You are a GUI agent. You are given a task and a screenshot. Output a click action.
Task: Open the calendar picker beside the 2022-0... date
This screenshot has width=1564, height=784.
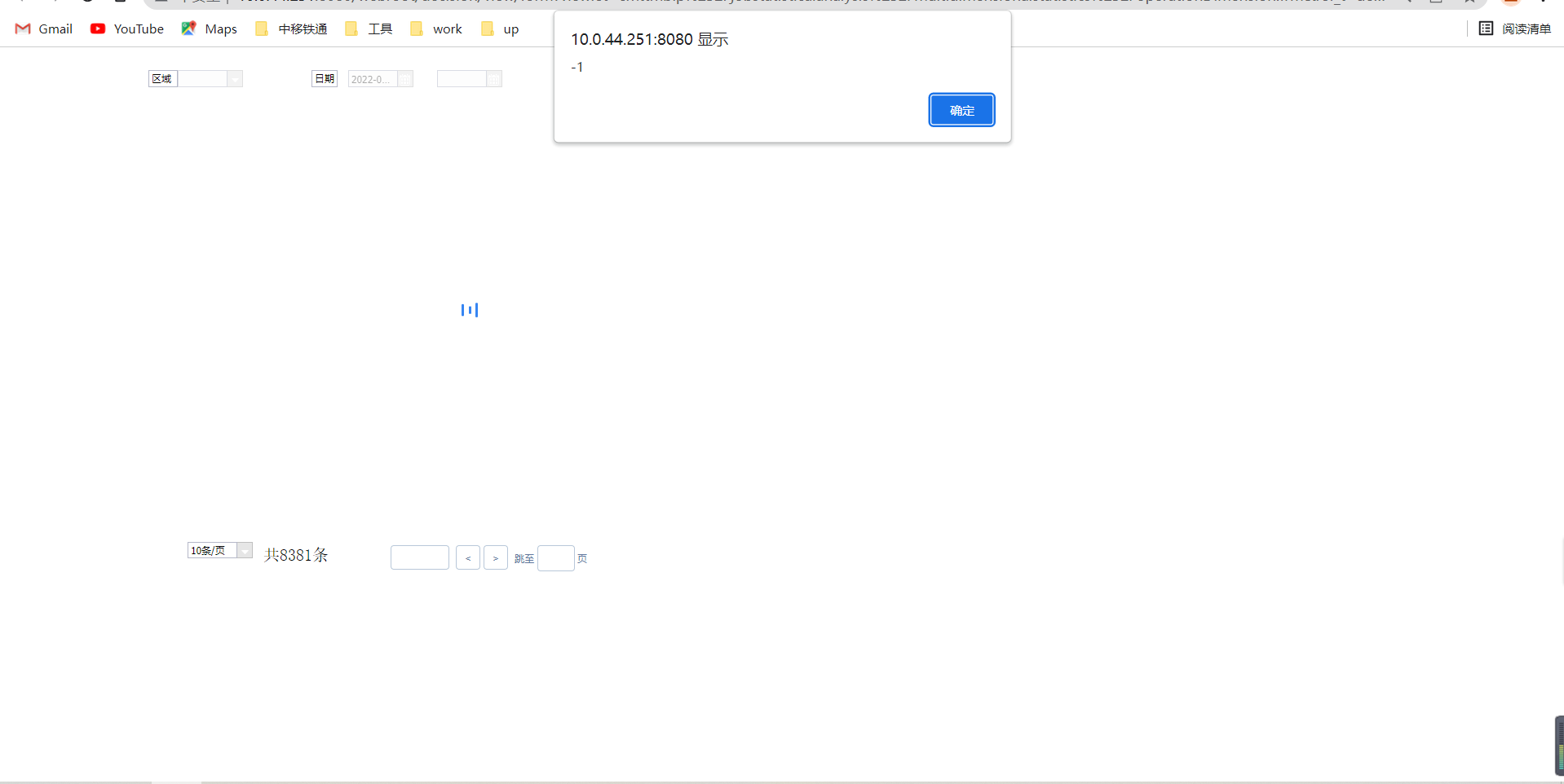click(x=405, y=79)
